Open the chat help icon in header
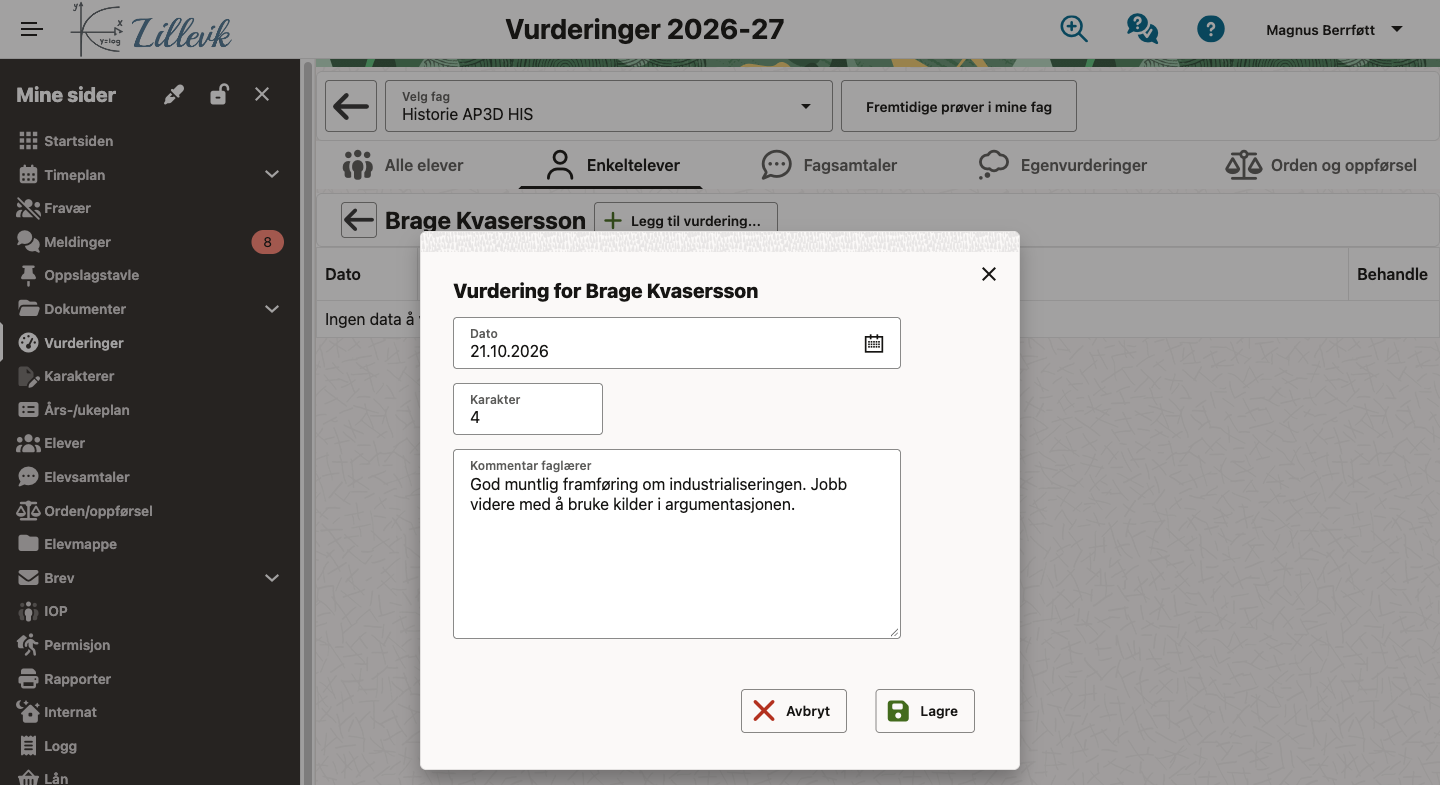This screenshot has width=1440, height=785. [1142, 29]
